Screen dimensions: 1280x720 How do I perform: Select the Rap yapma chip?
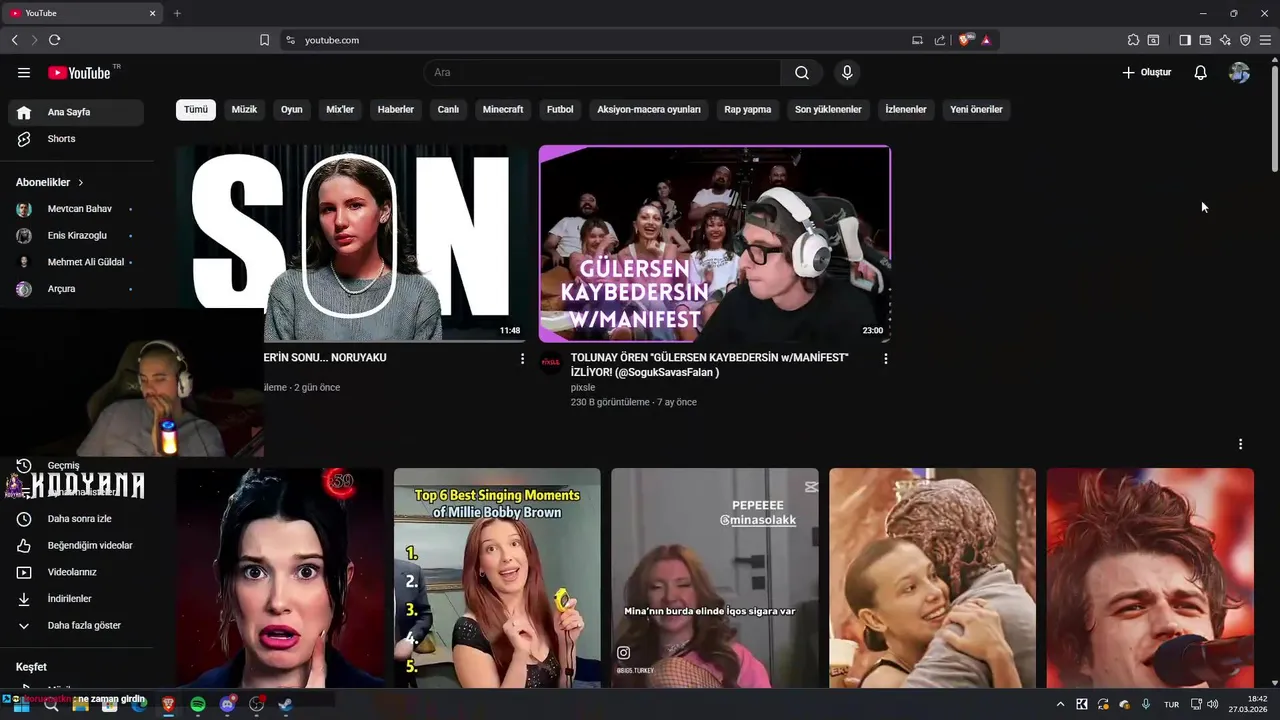748,110
